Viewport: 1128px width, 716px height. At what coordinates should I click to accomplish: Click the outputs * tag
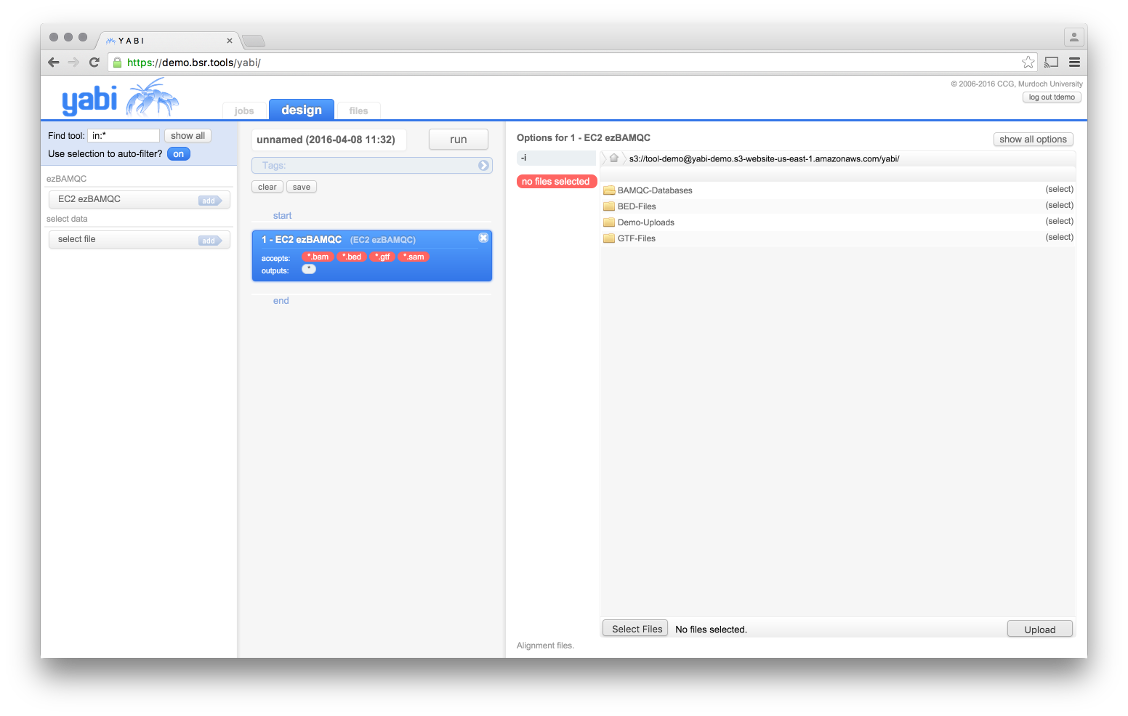click(x=309, y=269)
